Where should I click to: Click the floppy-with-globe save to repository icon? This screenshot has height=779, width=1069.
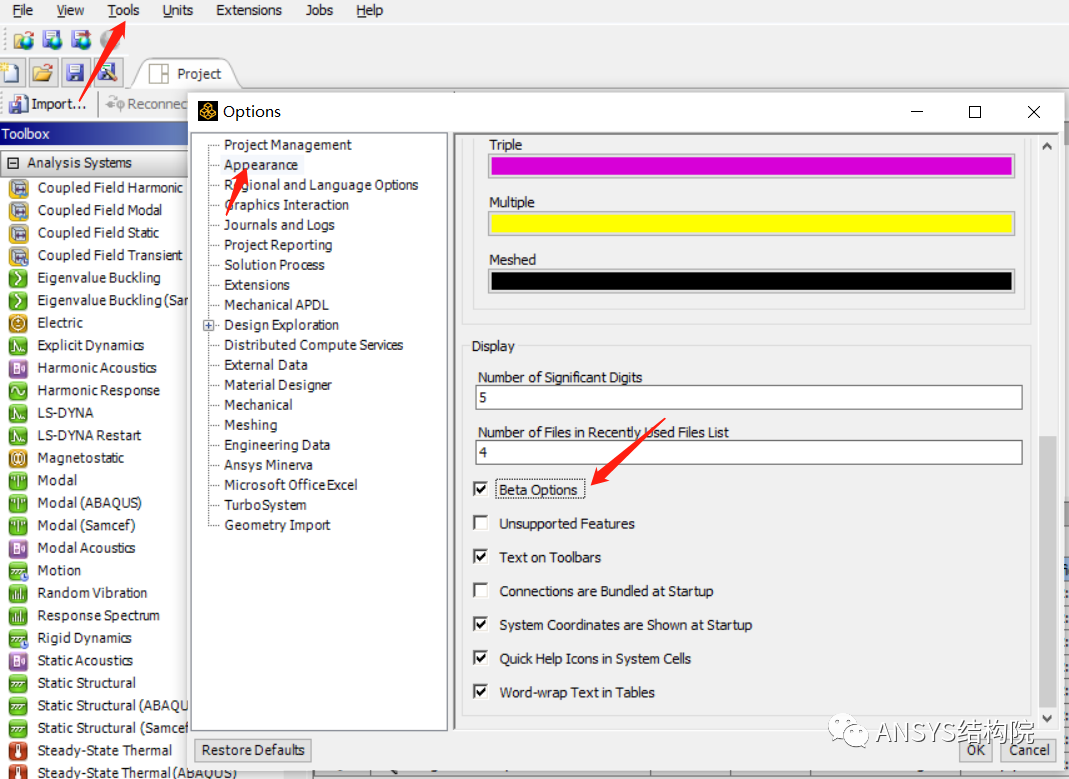click(52, 40)
